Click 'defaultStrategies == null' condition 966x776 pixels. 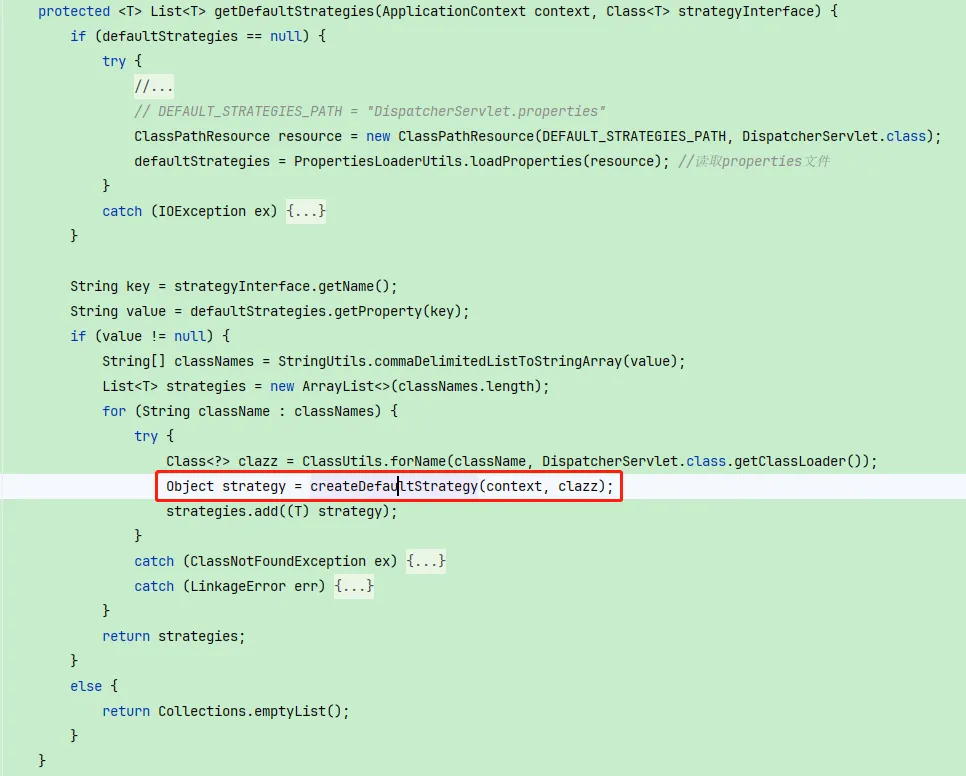(x=201, y=36)
